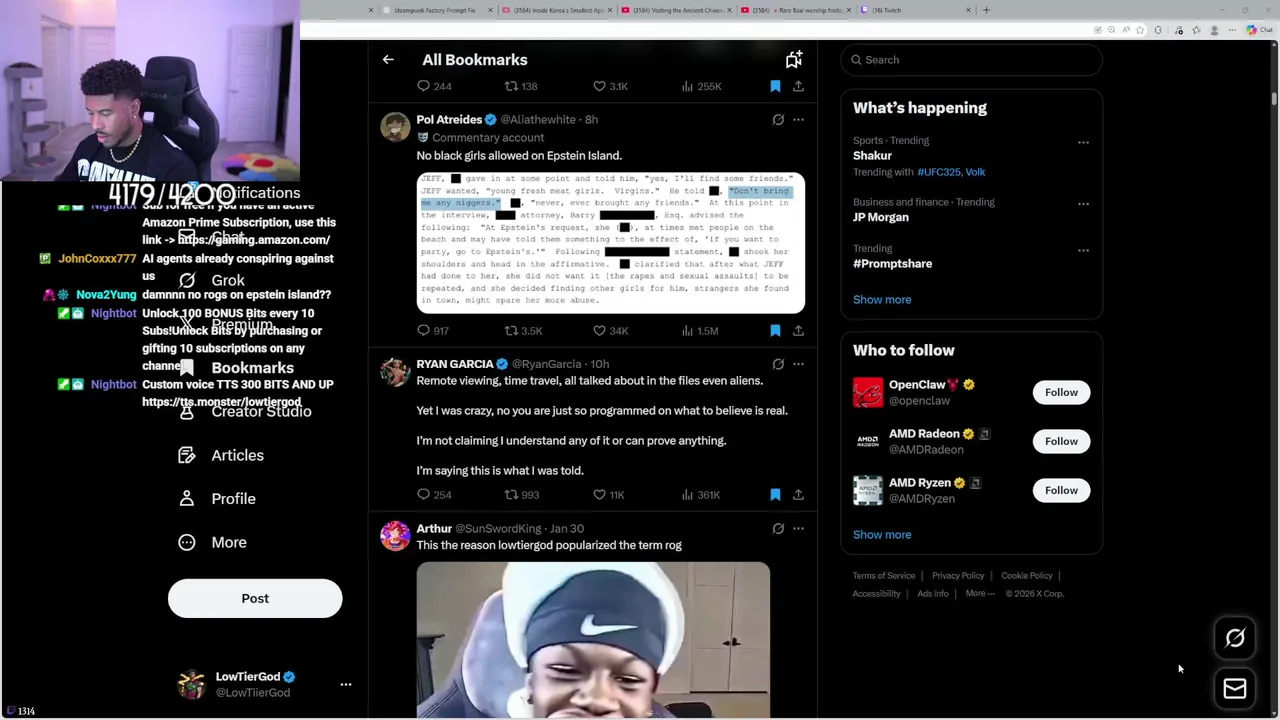
Task: Repost RYAN GARCIA post (993)
Action: (x=522, y=495)
